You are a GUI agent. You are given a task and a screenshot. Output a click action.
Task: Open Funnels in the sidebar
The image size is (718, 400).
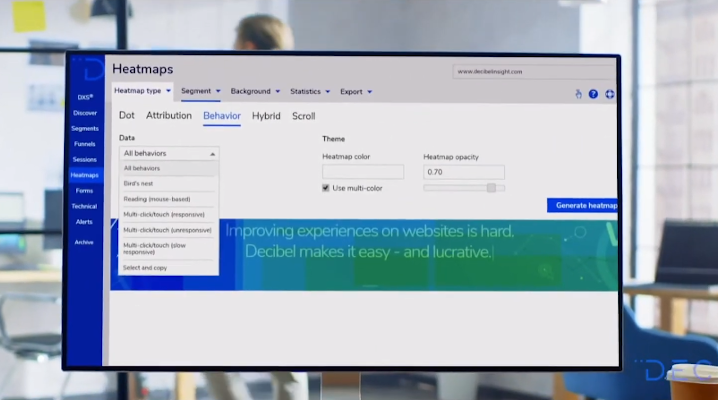coord(85,144)
